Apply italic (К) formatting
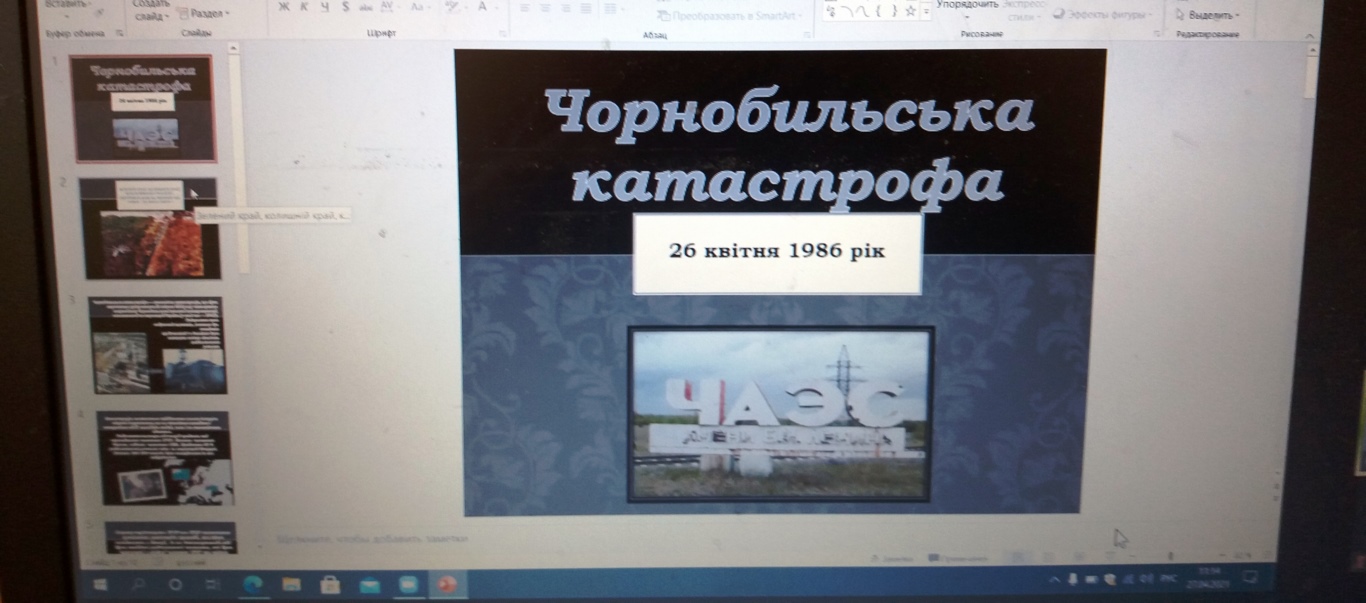 [303, 7]
